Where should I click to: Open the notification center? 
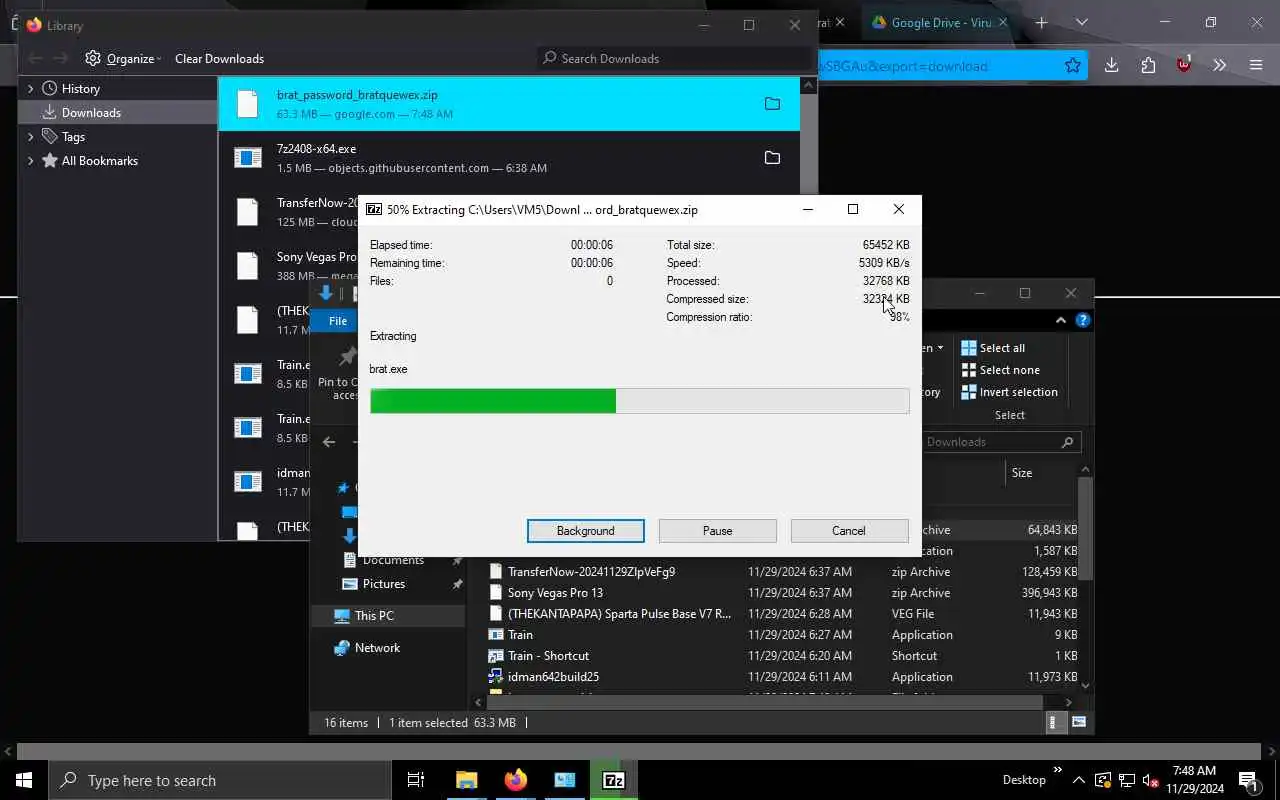coord(1247,780)
